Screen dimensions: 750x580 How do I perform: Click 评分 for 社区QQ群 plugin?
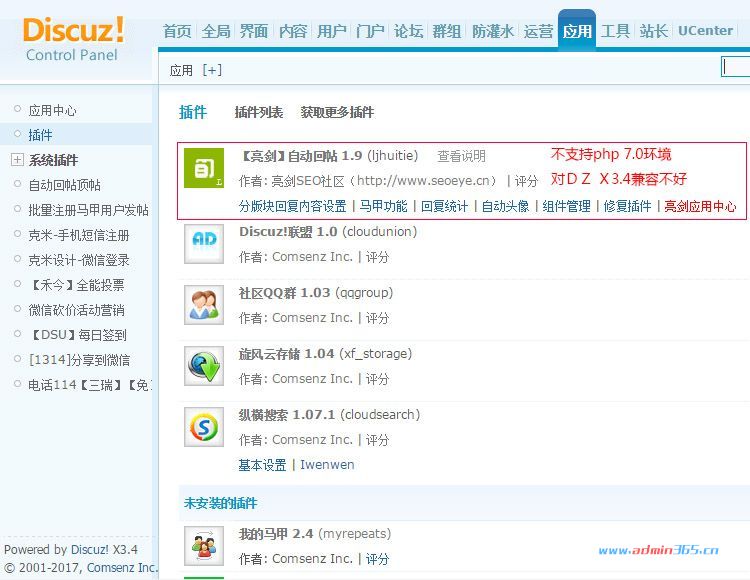[377, 318]
